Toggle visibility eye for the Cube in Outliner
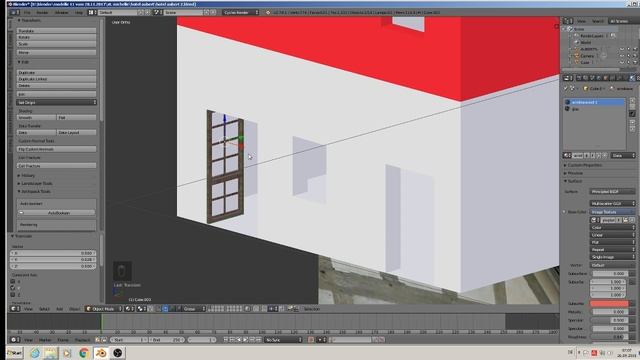The width and height of the screenshot is (640, 360). (622, 62)
